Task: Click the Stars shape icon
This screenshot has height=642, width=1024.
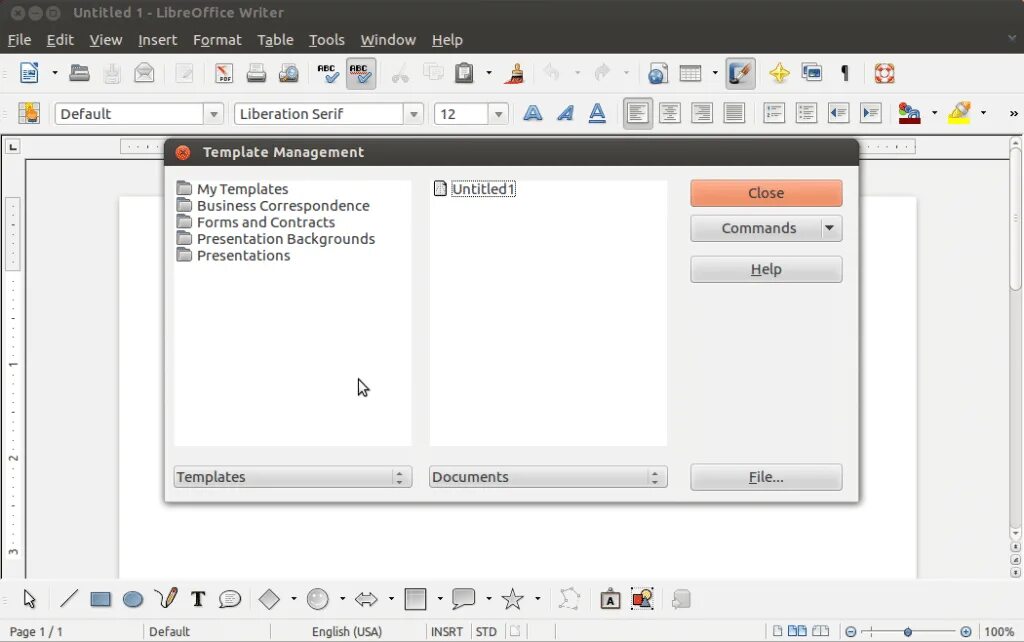Action: click(x=513, y=599)
